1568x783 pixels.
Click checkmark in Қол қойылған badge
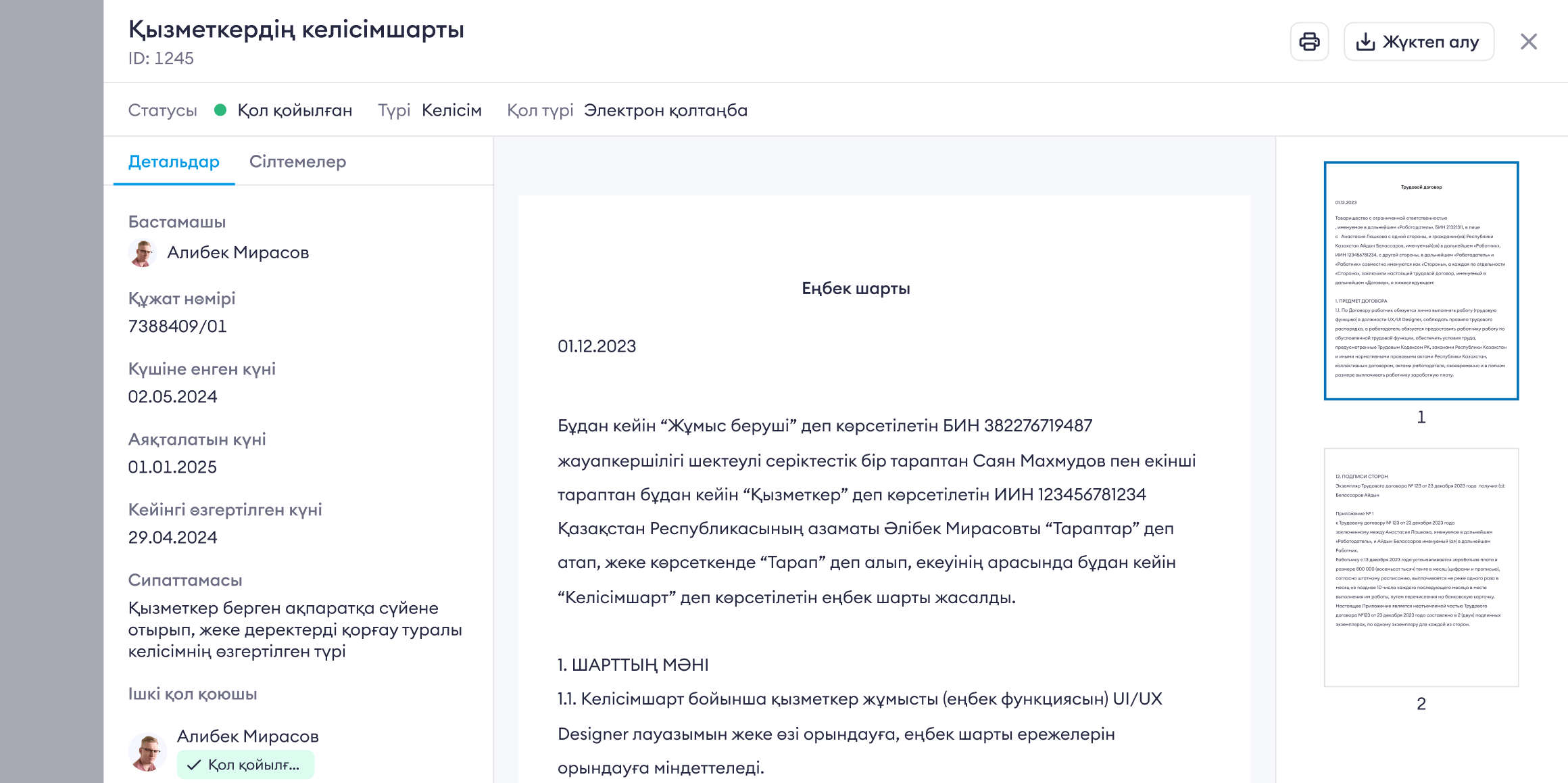194,765
